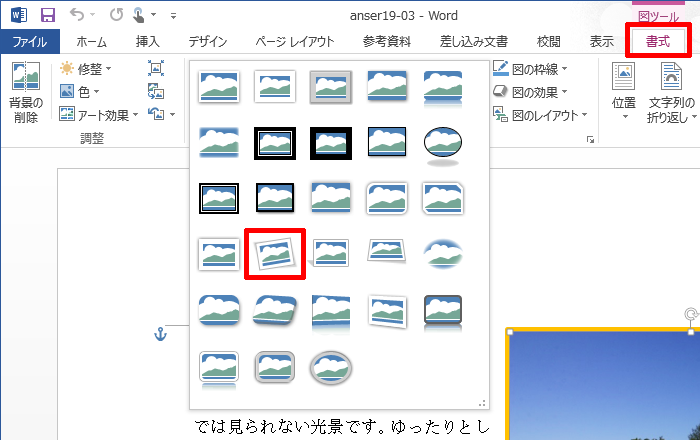Switch to the ページ レイアウト tab
This screenshot has height=440, width=700.
295,42
